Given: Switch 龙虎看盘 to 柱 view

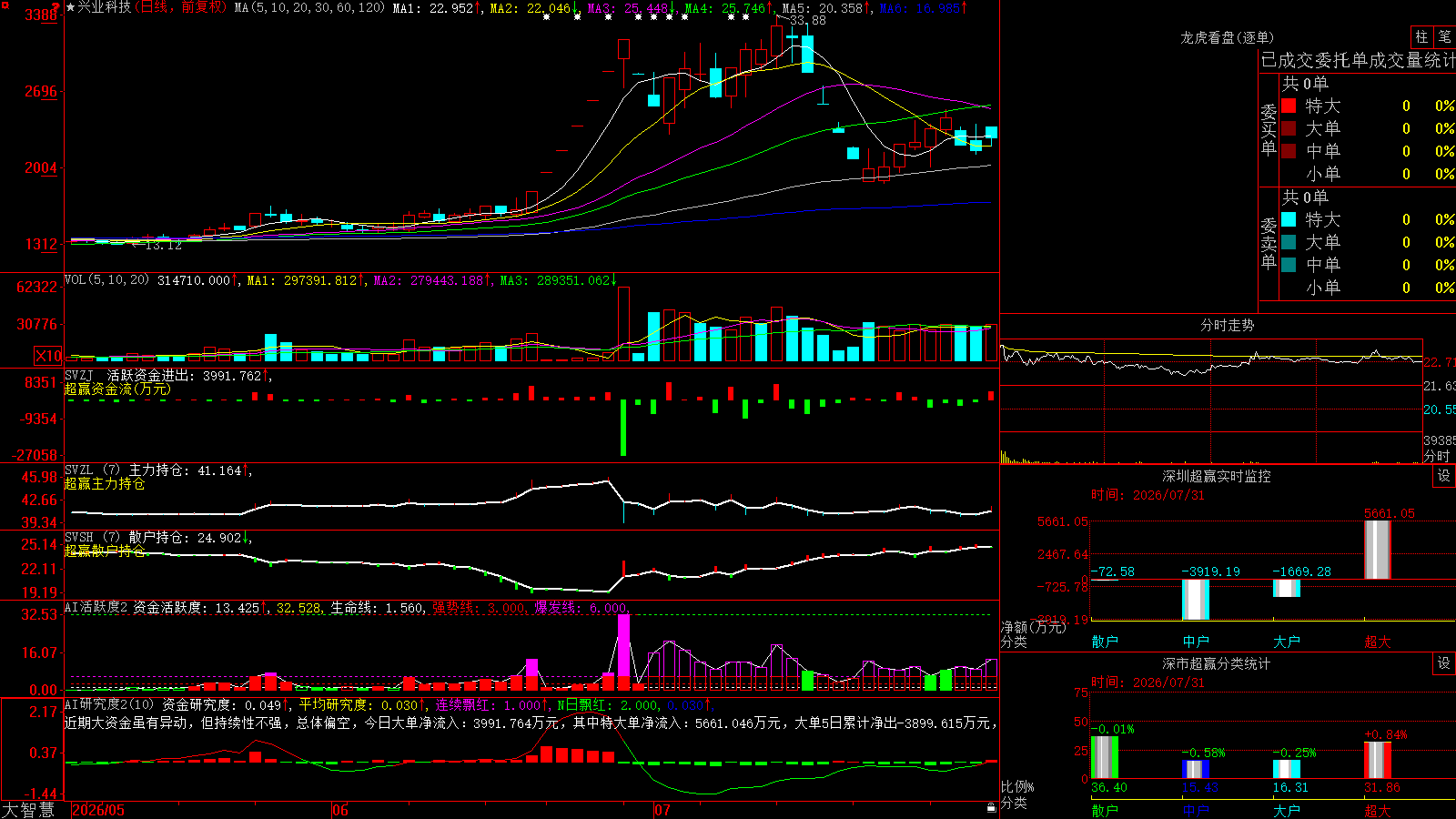Looking at the screenshot, I should click(x=1421, y=36).
